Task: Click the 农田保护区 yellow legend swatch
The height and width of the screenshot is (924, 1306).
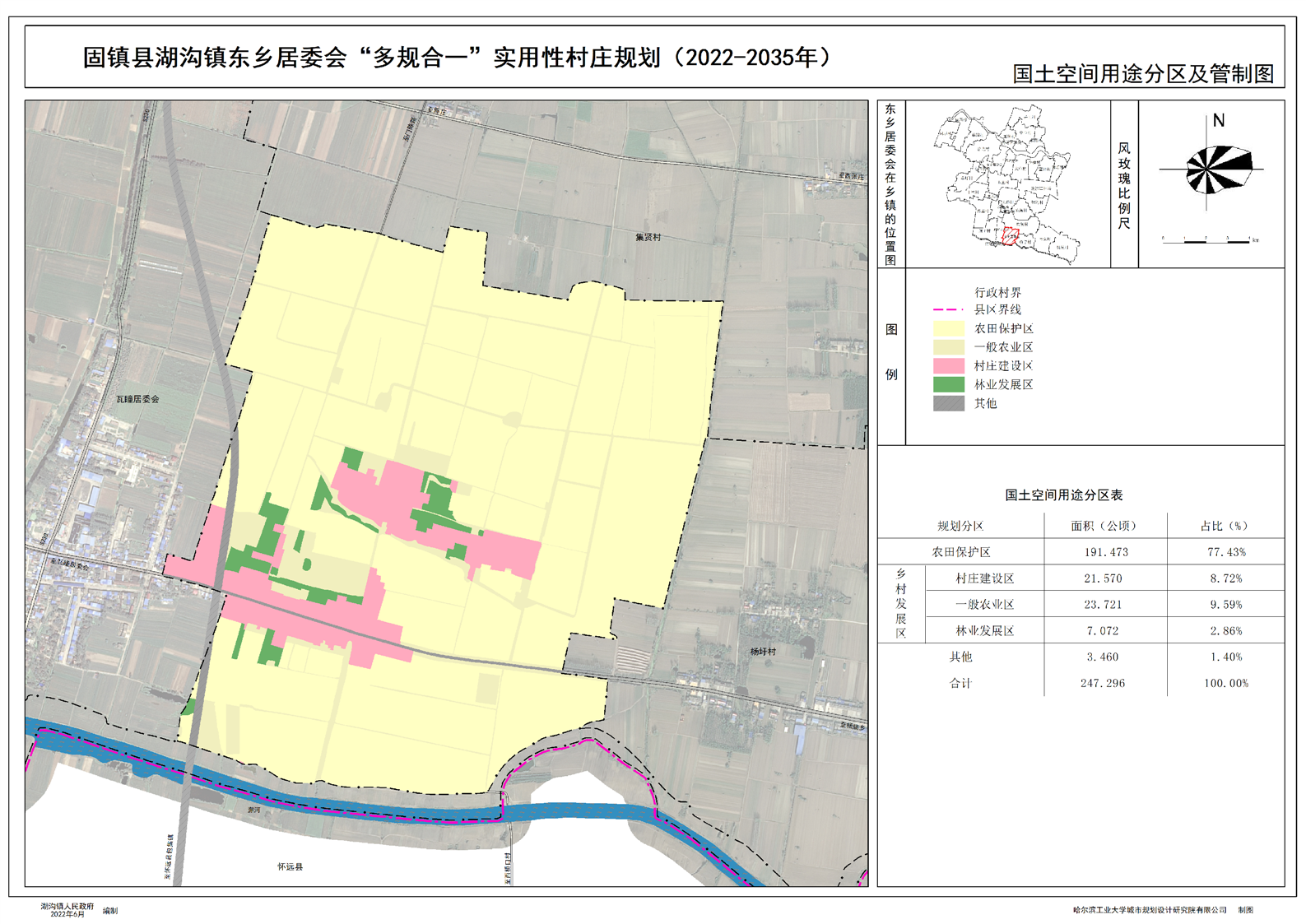Action: (948, 329)
